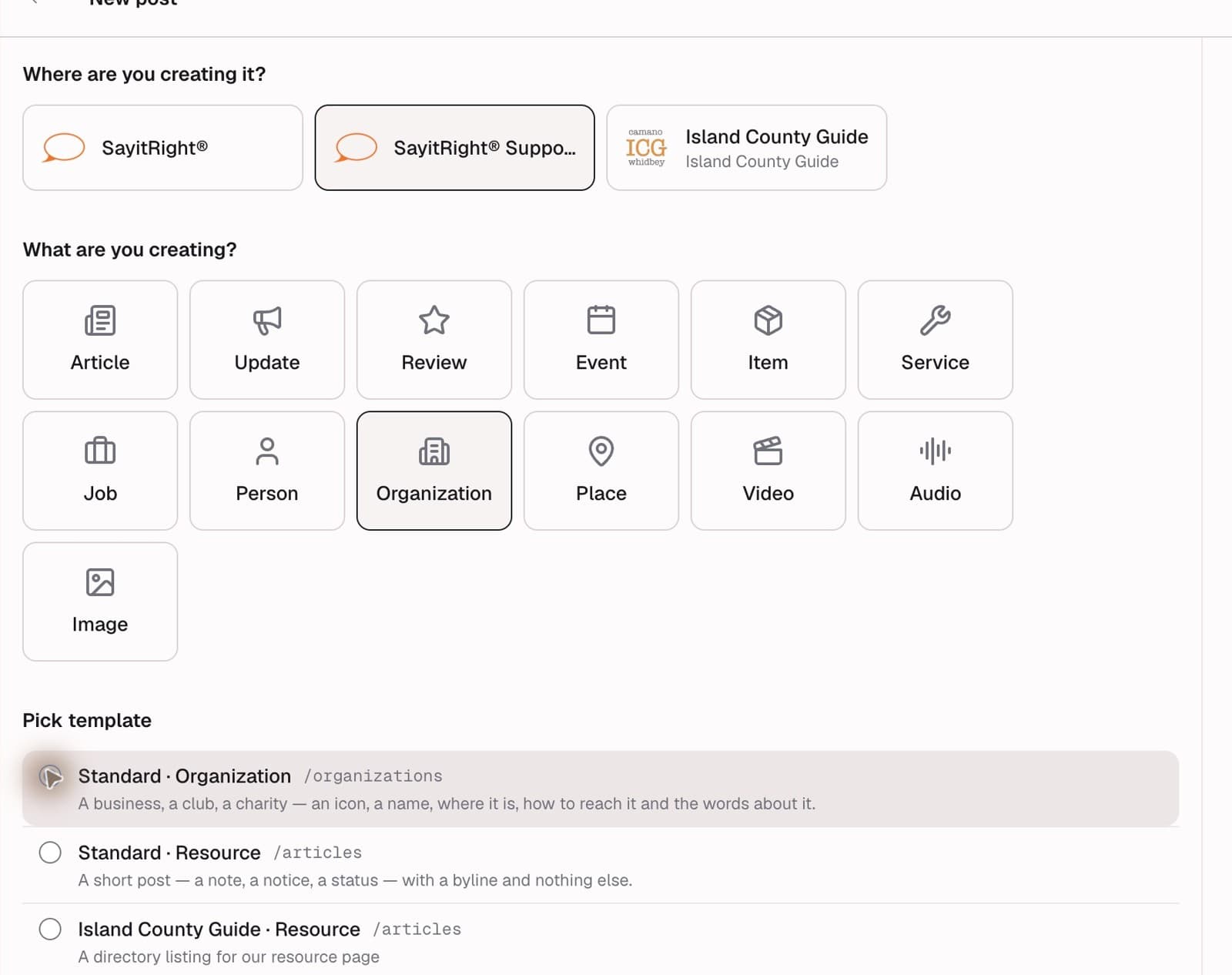Select the Standard · Resource template radio
The image size is (1232, 975).
pyautogui.click(x=50, y=853)
